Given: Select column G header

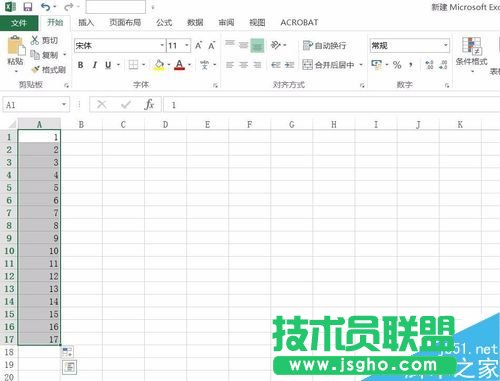Looking at the screenshot, I should coord(292,124).
